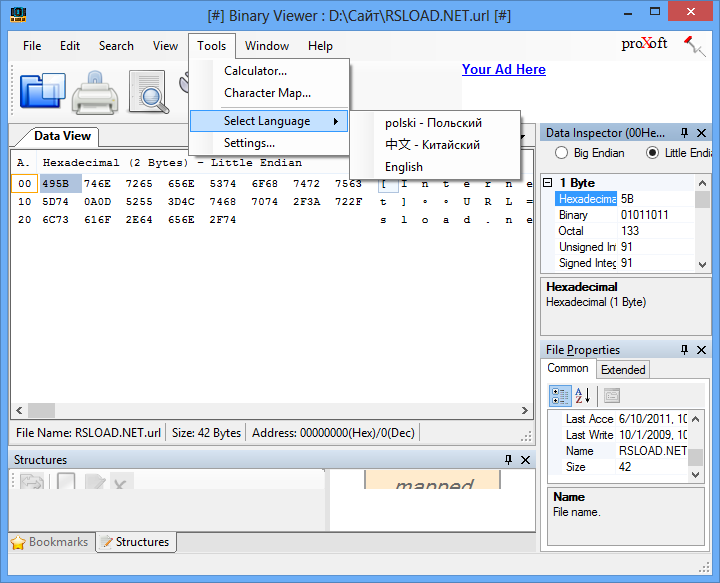This screenshot has height=583, width=720.
Task: Open the Window menu
Action: point(267,46)
